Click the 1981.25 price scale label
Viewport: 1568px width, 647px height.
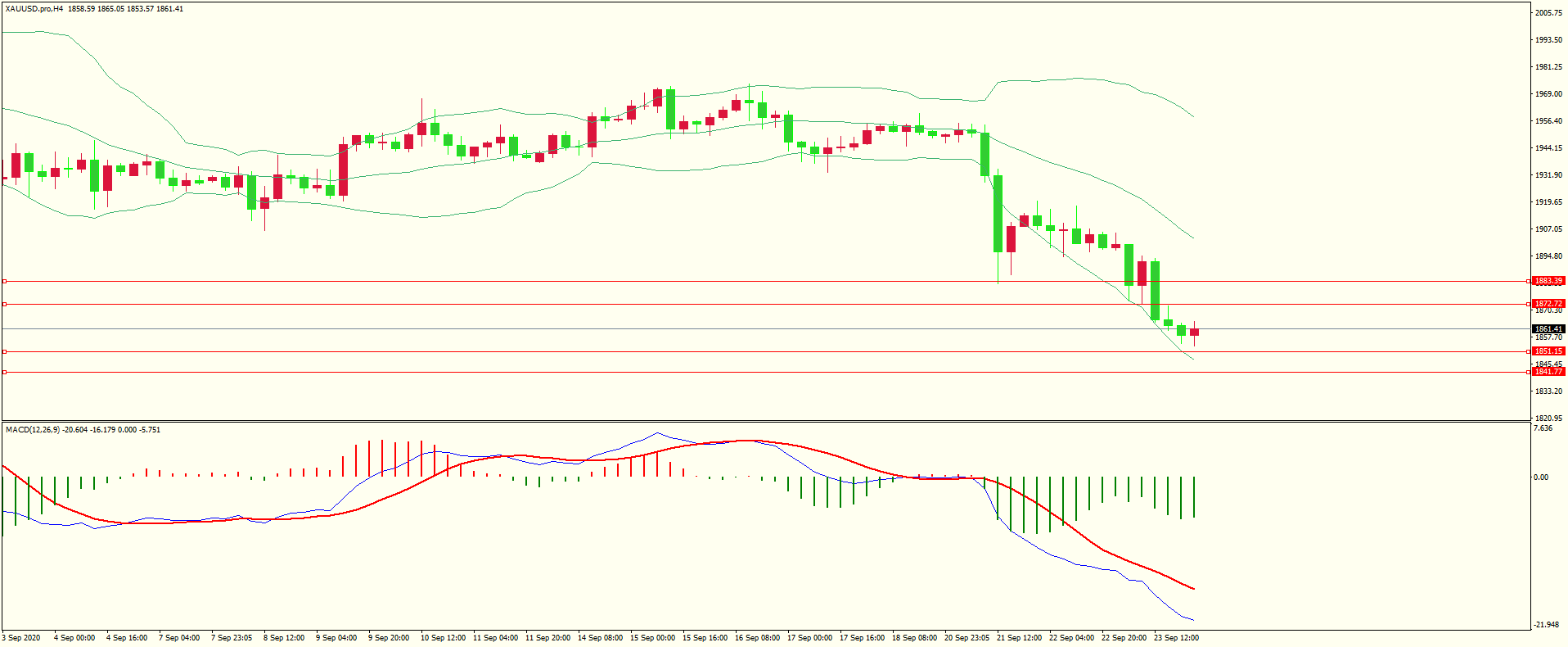coord(1548,67)
